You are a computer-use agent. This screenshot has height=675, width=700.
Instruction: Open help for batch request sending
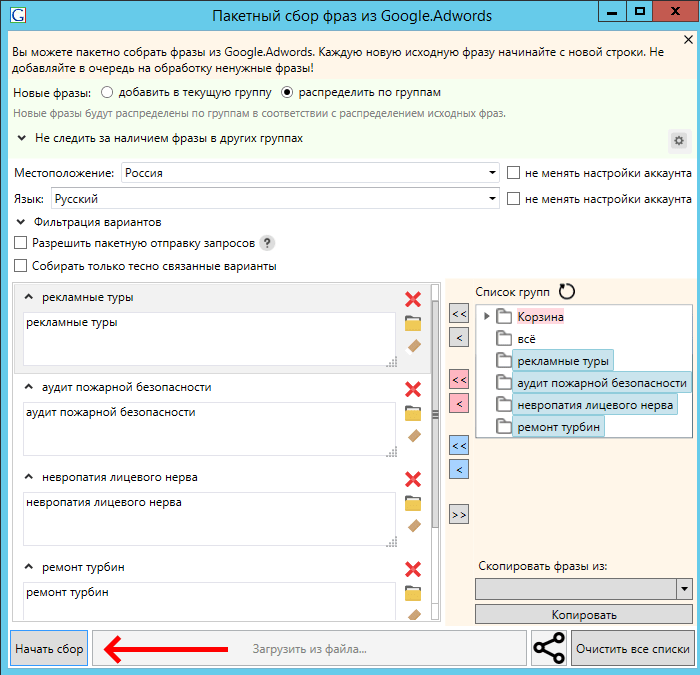pos(267,243)
